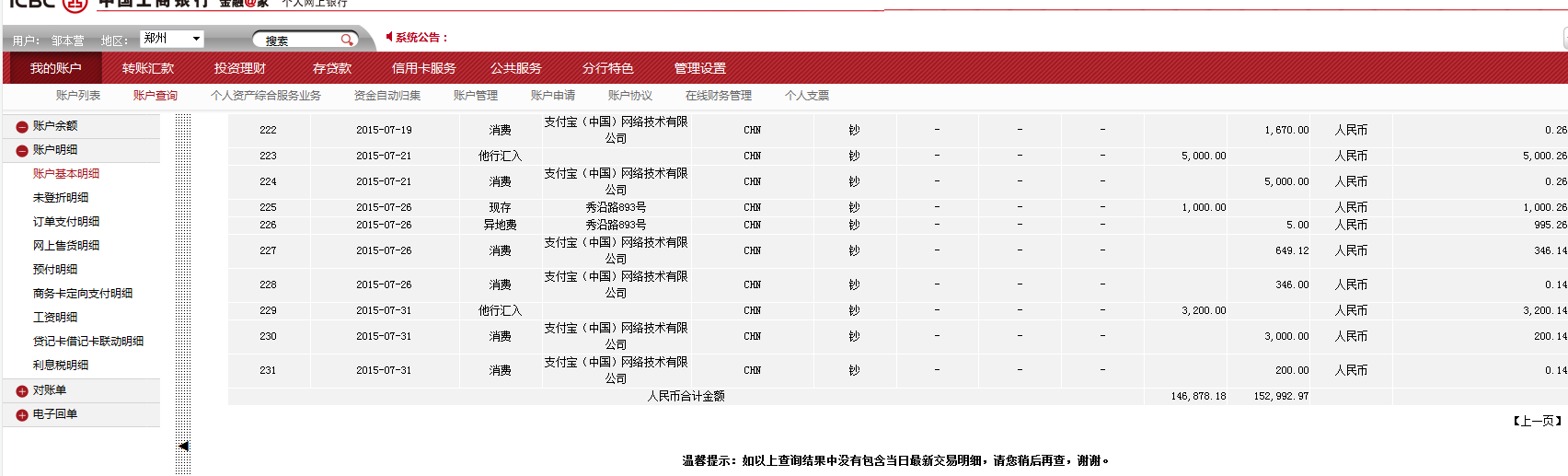Go to the previous page via 上一页

coord(1538,422)
